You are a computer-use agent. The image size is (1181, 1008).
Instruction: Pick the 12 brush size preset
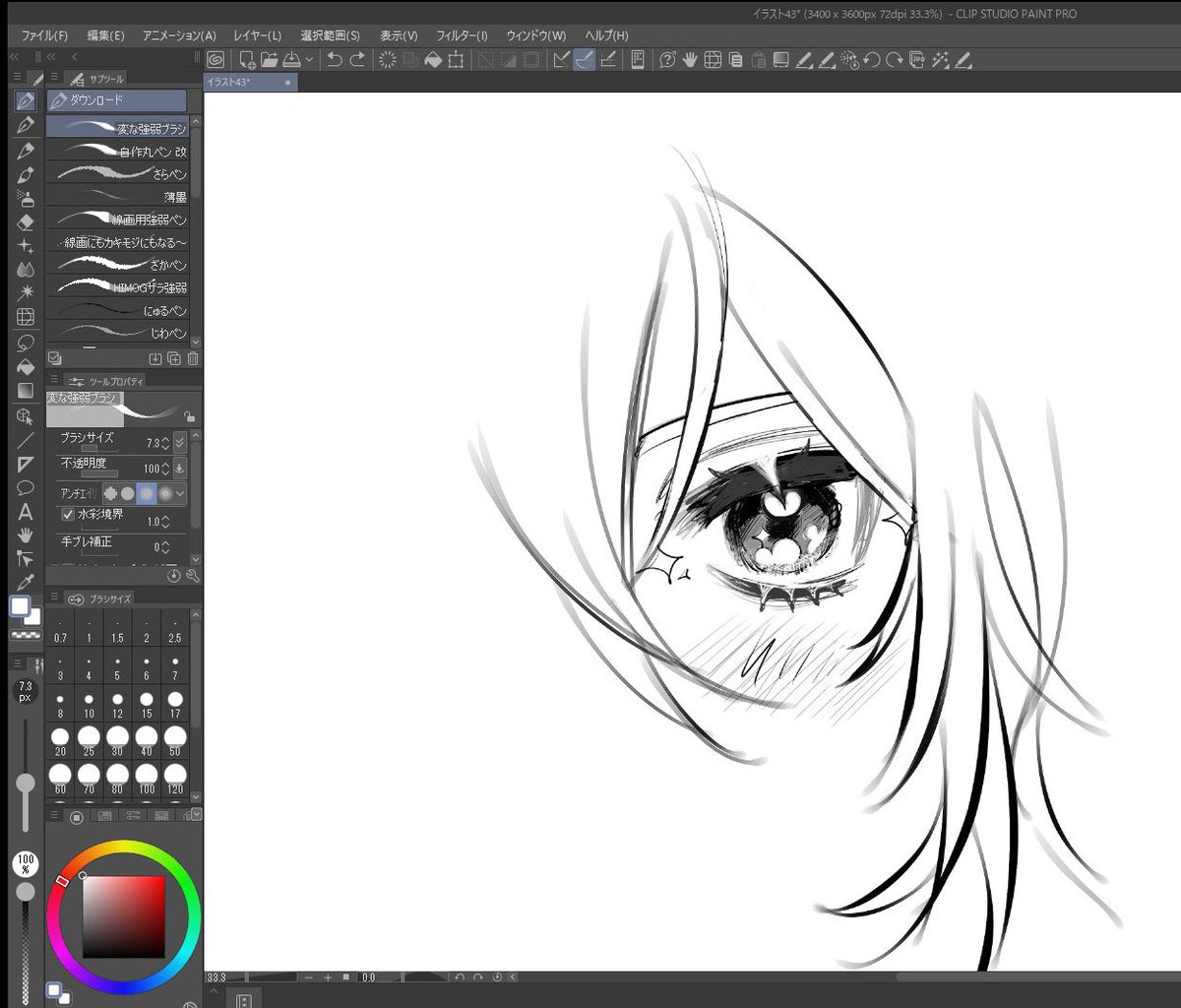click(x=117, y=703)
